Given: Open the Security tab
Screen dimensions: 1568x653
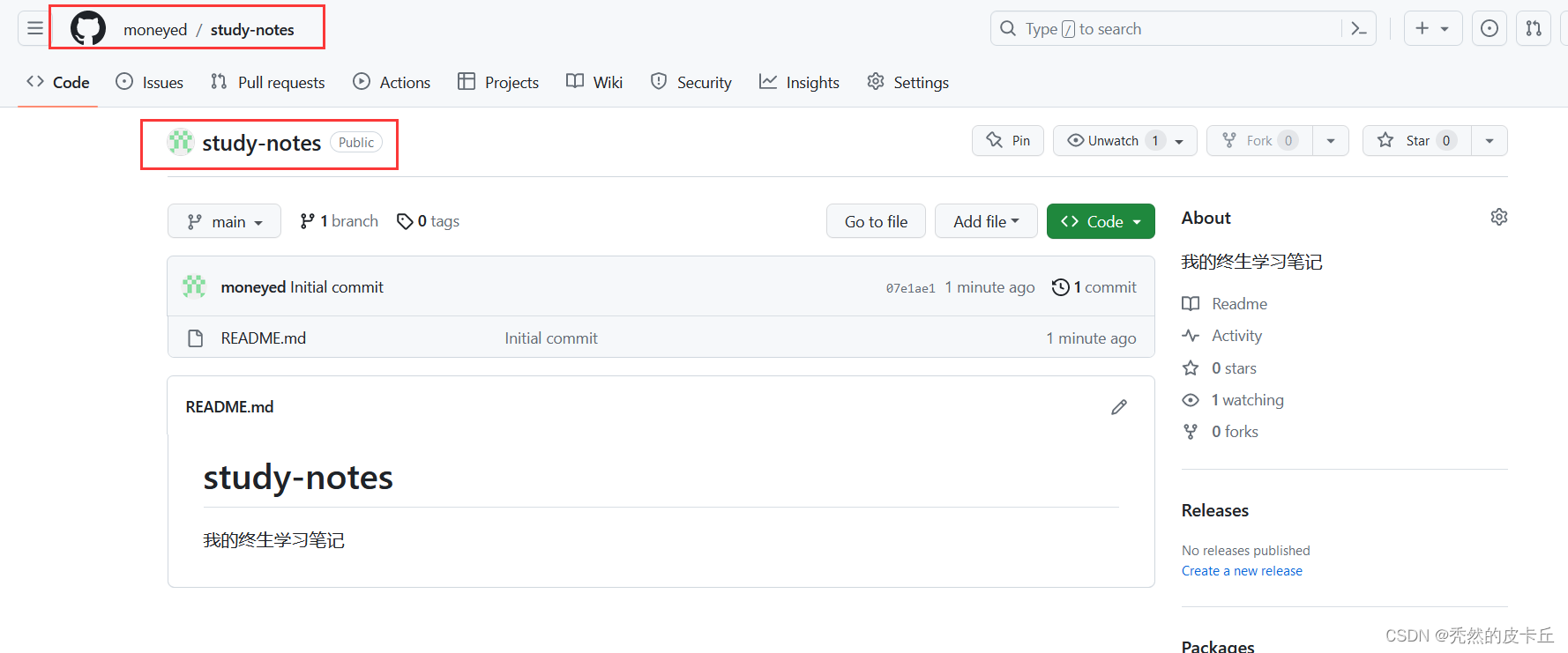Looking at the screenshot, I should click(x=691, y=82).
